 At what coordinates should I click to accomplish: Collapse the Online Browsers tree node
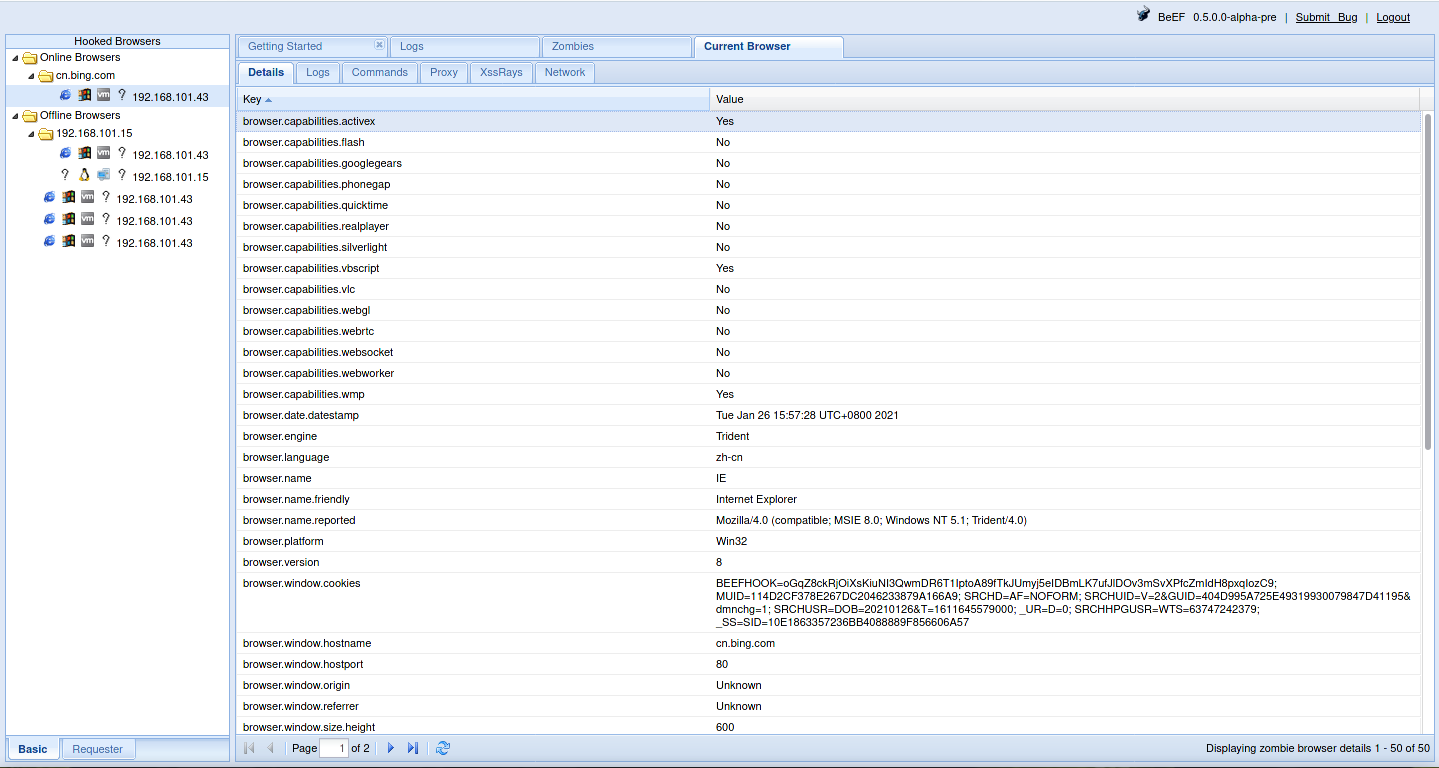tap(15, 58)
